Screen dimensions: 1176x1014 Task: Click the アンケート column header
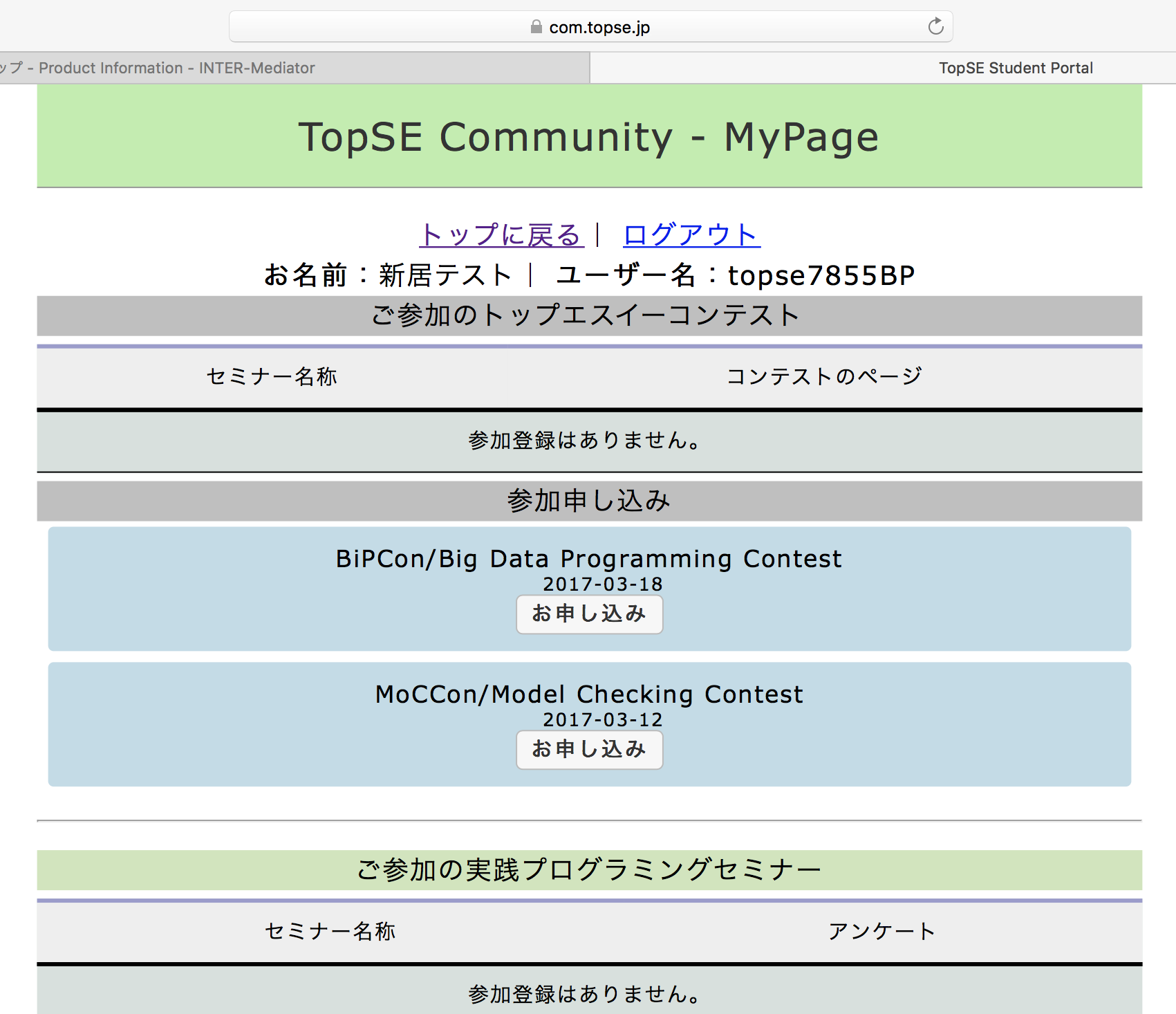pos(881,931)
